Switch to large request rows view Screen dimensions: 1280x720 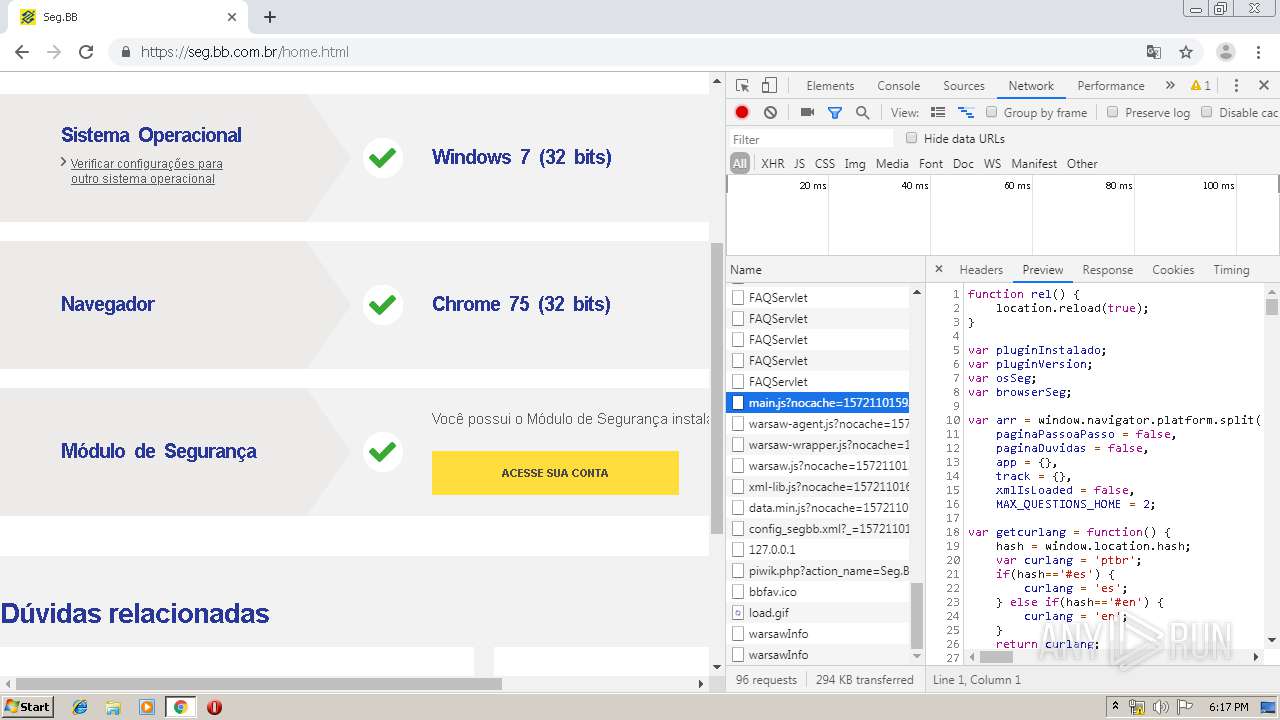[x=938, y=113]
